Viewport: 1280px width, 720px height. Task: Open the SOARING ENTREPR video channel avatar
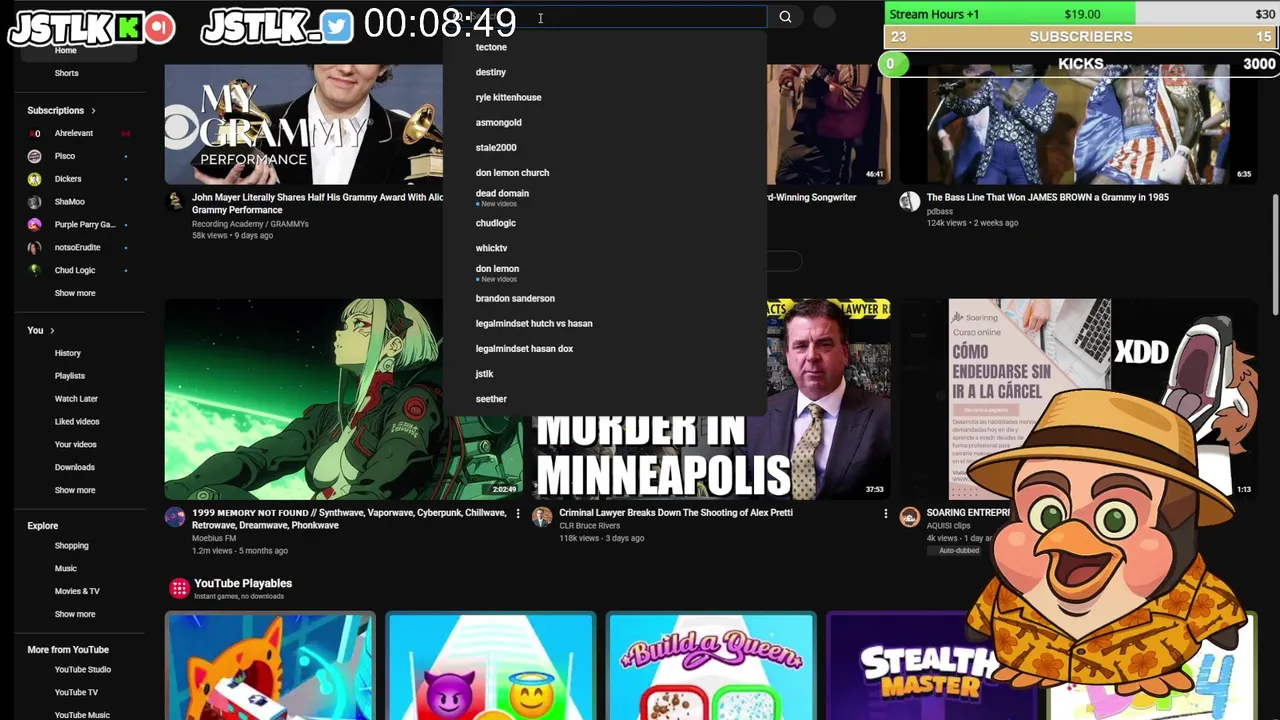click(x=910, y=517)
